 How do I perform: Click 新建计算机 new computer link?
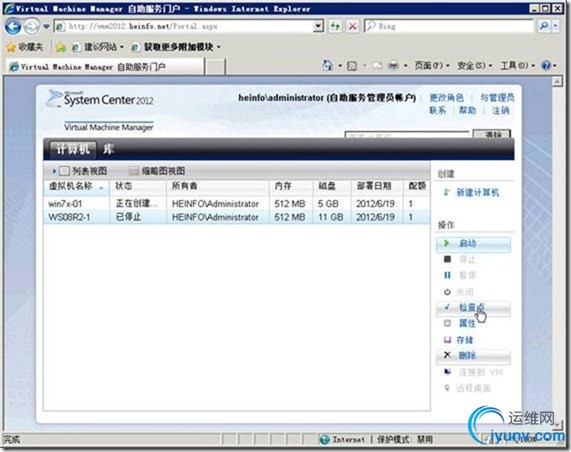(x=477, y=192)
